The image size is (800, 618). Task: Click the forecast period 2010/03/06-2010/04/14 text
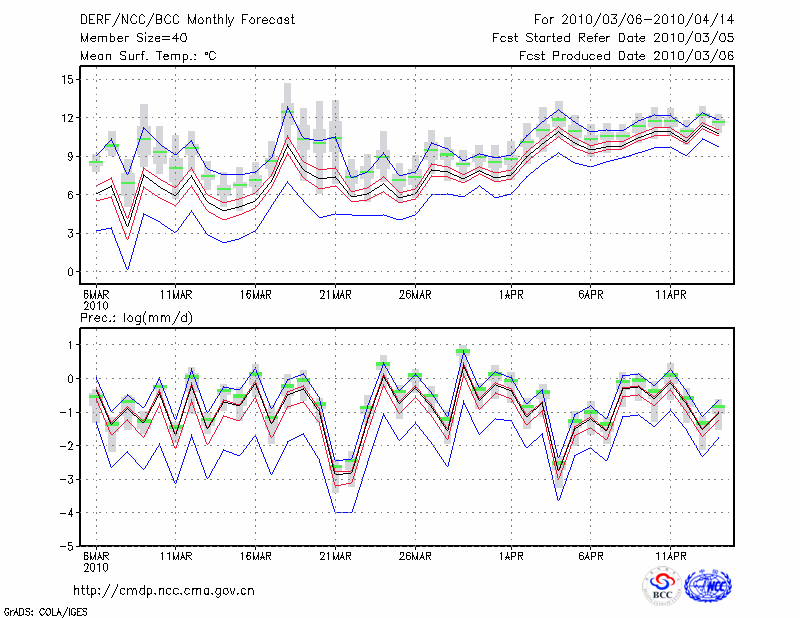[634, 20]
